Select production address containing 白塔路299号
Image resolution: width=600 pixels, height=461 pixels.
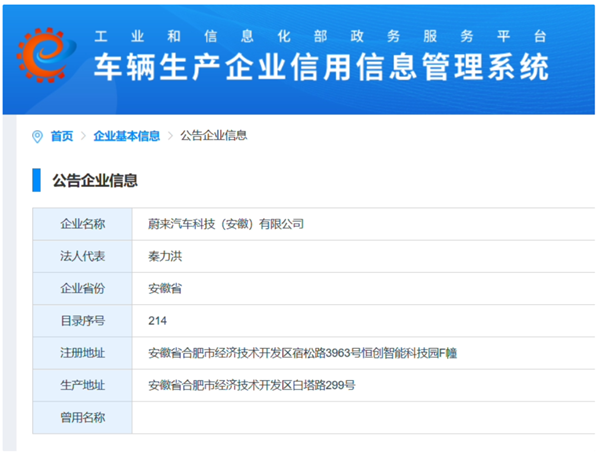point(251,385)
